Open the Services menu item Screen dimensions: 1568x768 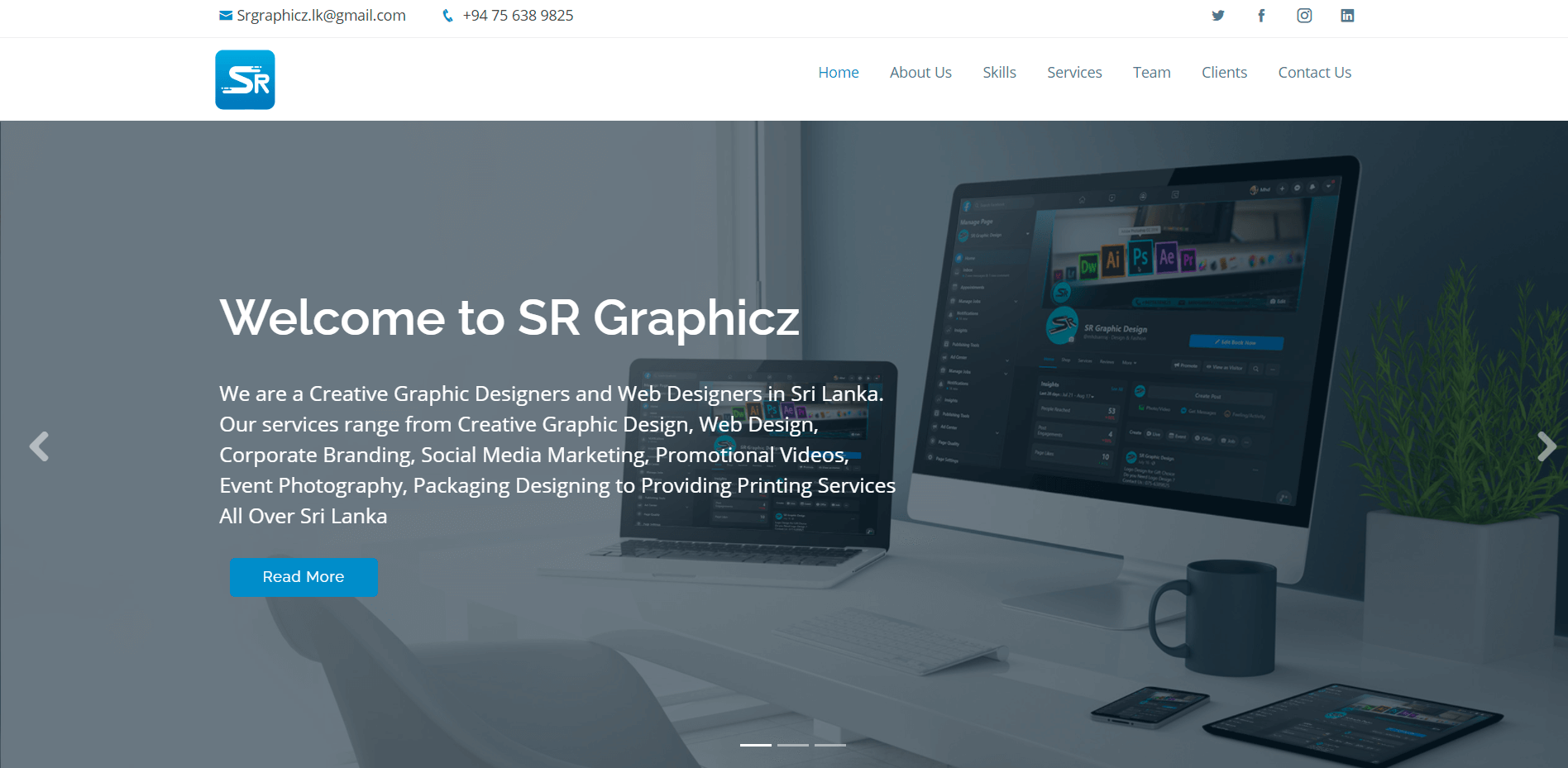[1074, 73]
